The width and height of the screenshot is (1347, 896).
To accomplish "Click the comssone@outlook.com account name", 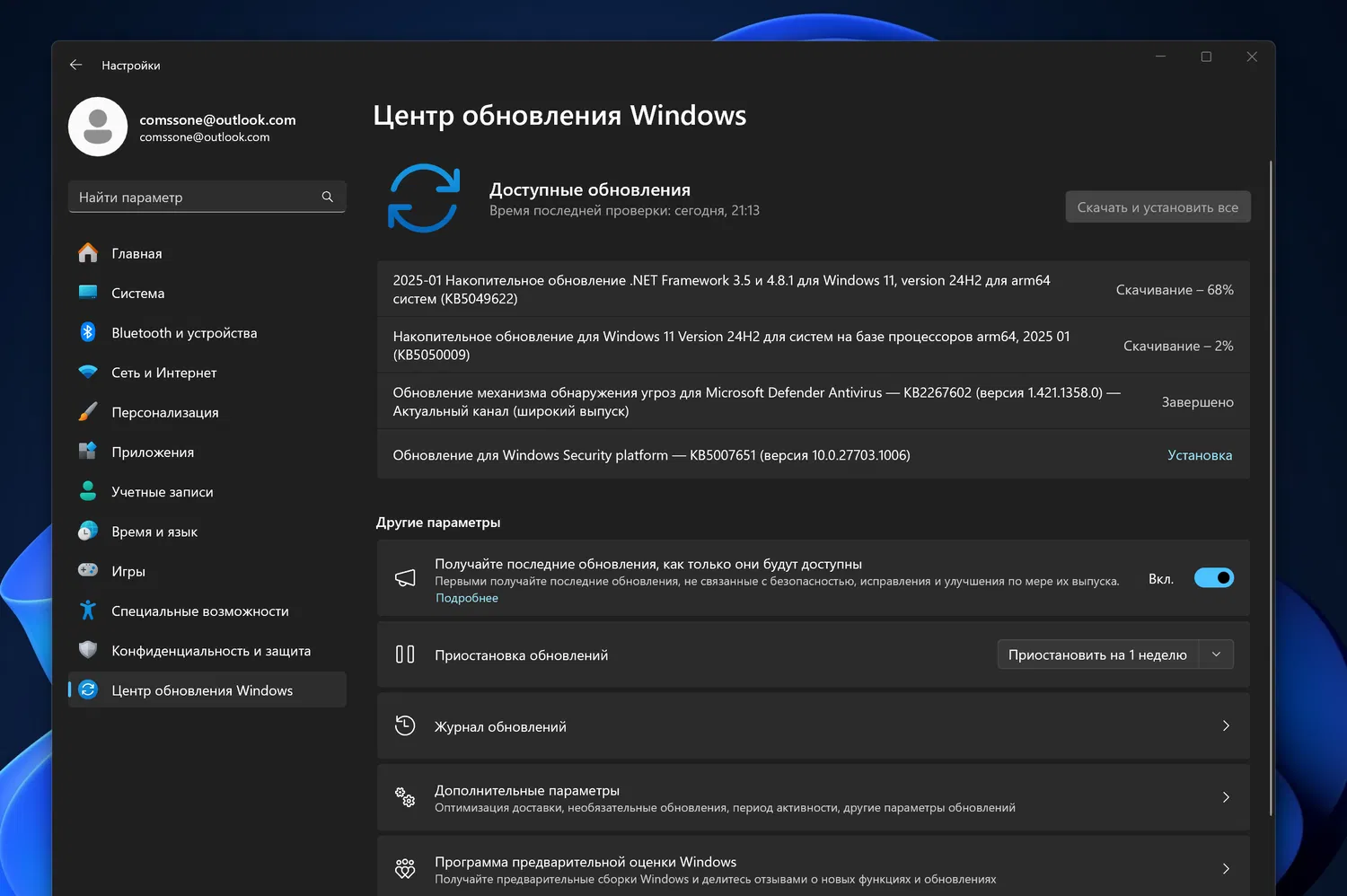I will (x=217, y=119).
